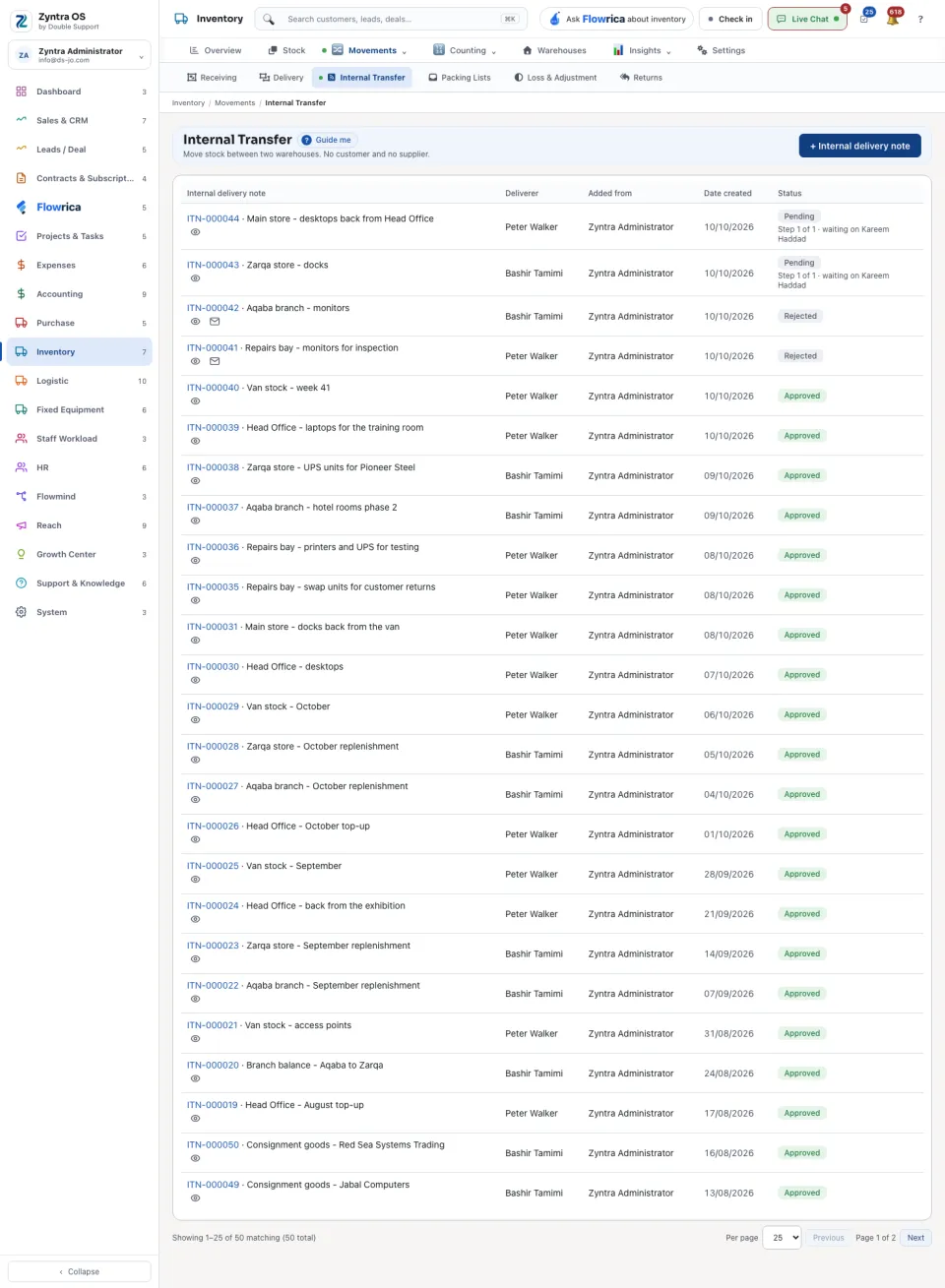Image resolution: width=945 pixels, height=1288 pixels.
Task: Click the Reach megaphone icon
Action: pos(21,525)
